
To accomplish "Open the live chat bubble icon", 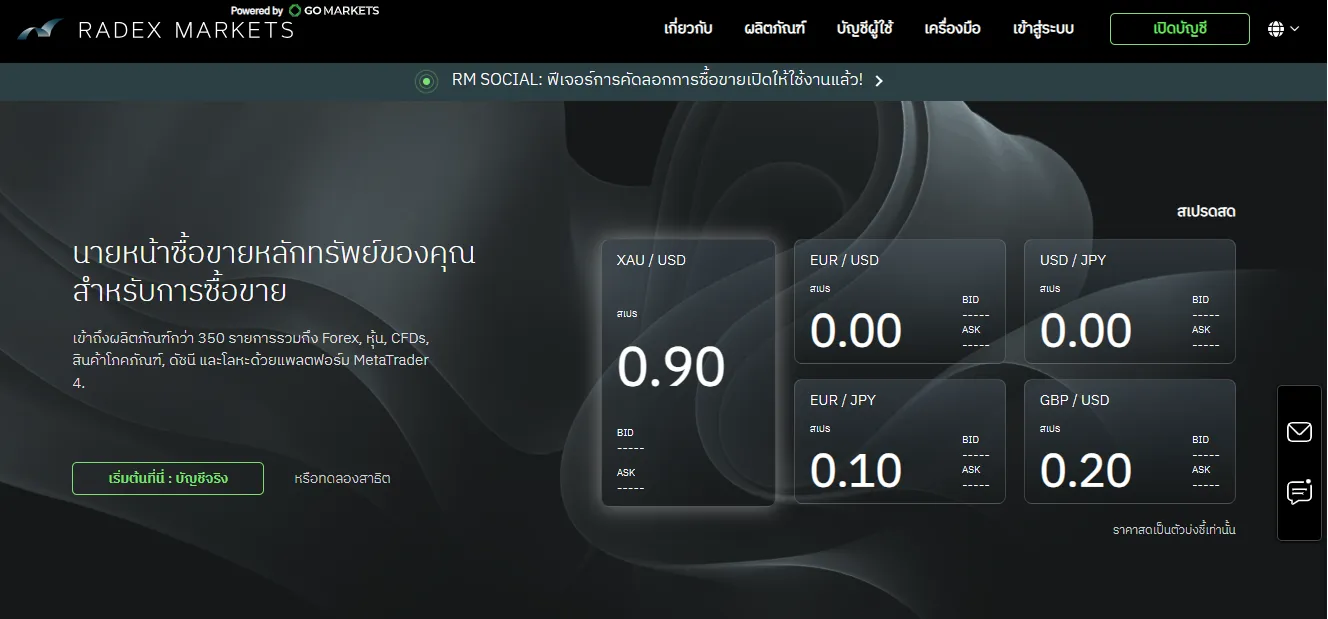I will [1299, 492].
